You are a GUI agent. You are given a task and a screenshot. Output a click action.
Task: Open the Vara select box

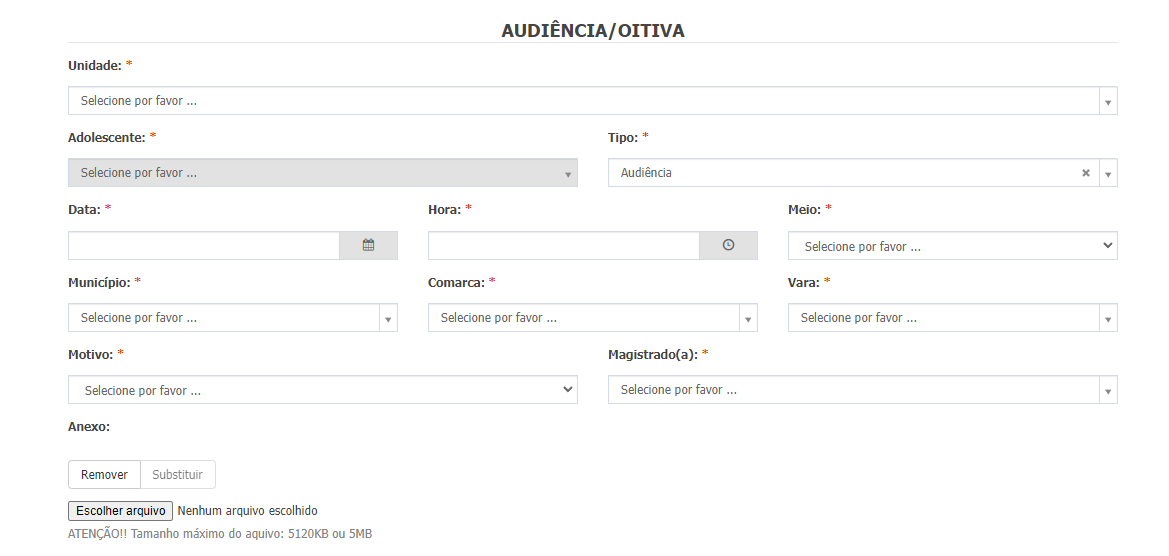(952, 318)
